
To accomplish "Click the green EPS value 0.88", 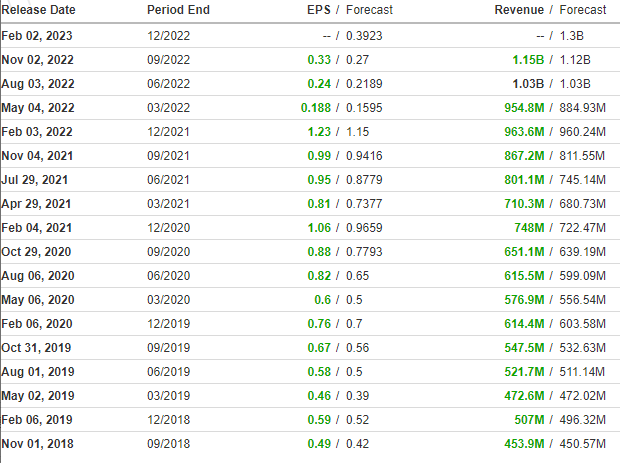I will click(x=319, y=252).
